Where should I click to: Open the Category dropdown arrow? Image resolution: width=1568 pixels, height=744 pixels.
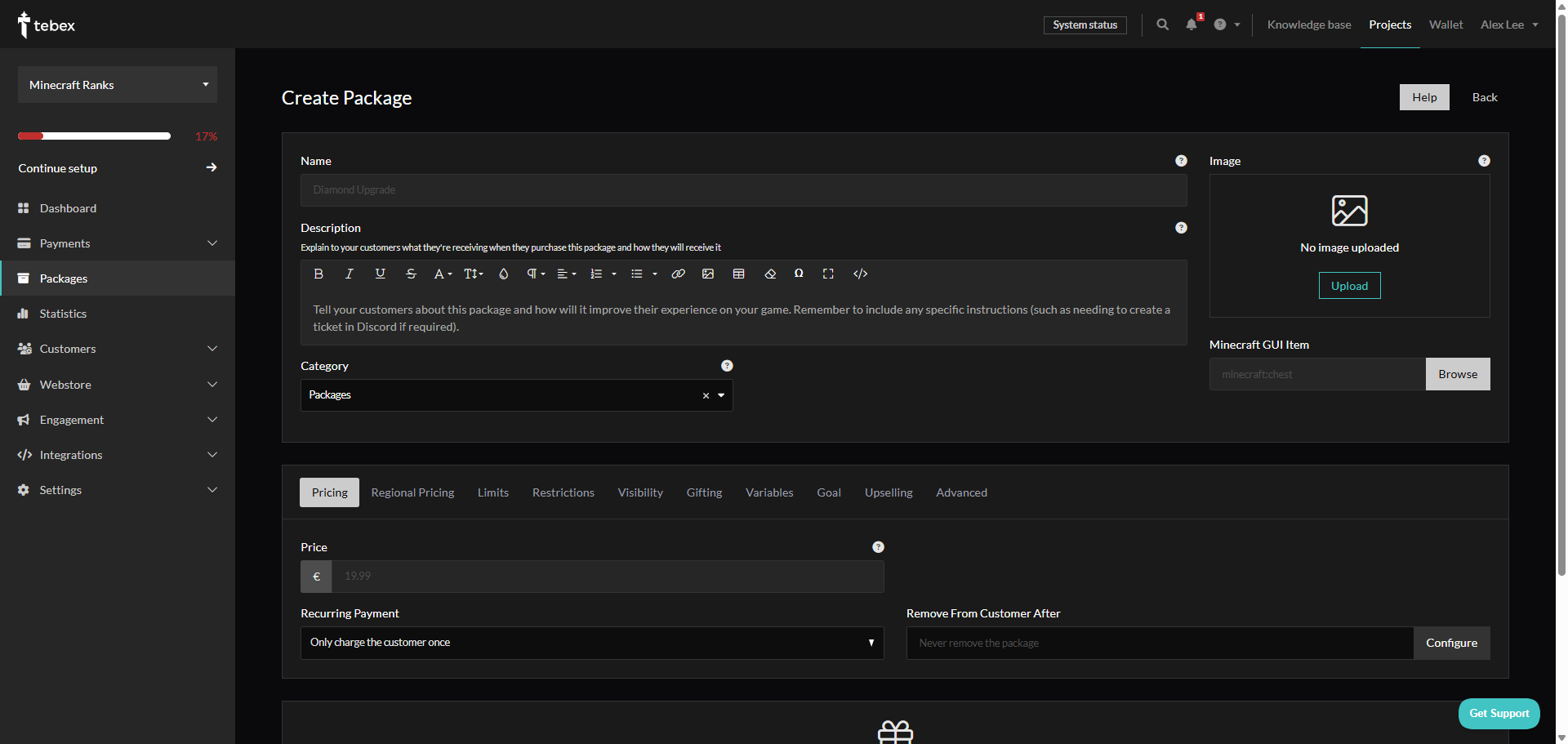(x=721, y=395)
